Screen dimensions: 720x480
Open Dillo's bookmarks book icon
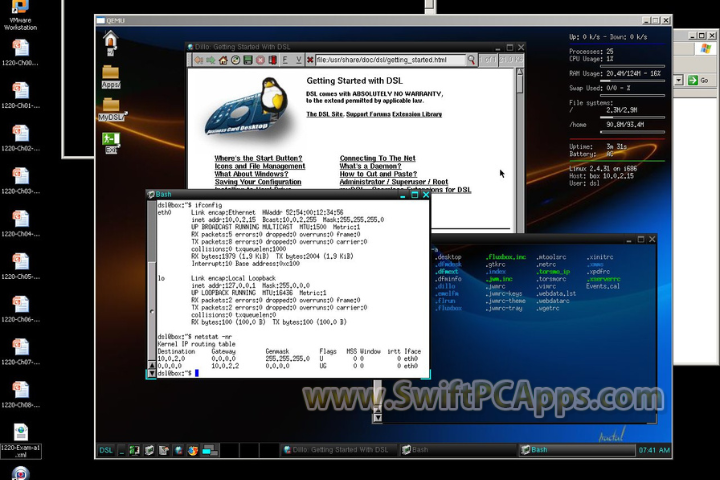click(273, 60)
